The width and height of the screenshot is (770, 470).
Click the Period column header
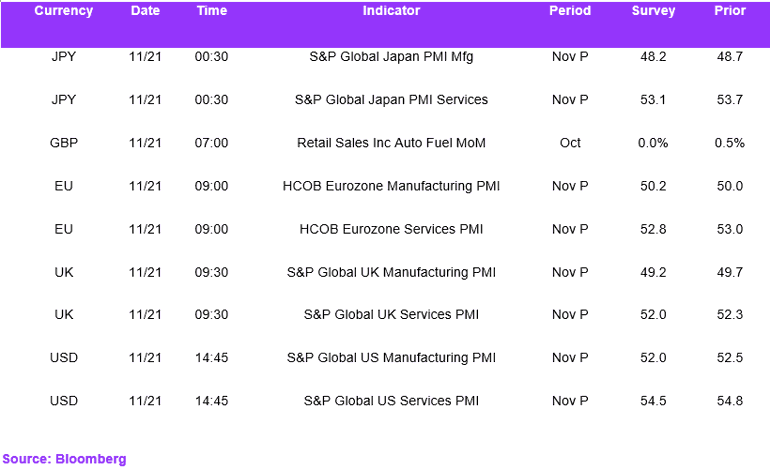coord(570,11)
